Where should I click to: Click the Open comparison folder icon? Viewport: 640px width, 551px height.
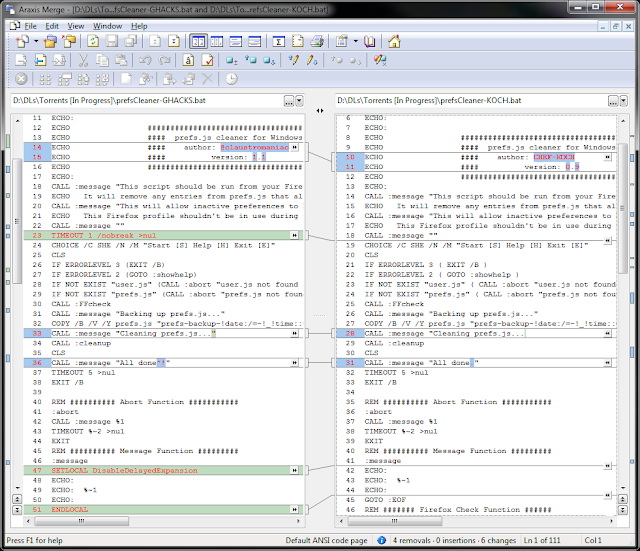click(50, 41)
